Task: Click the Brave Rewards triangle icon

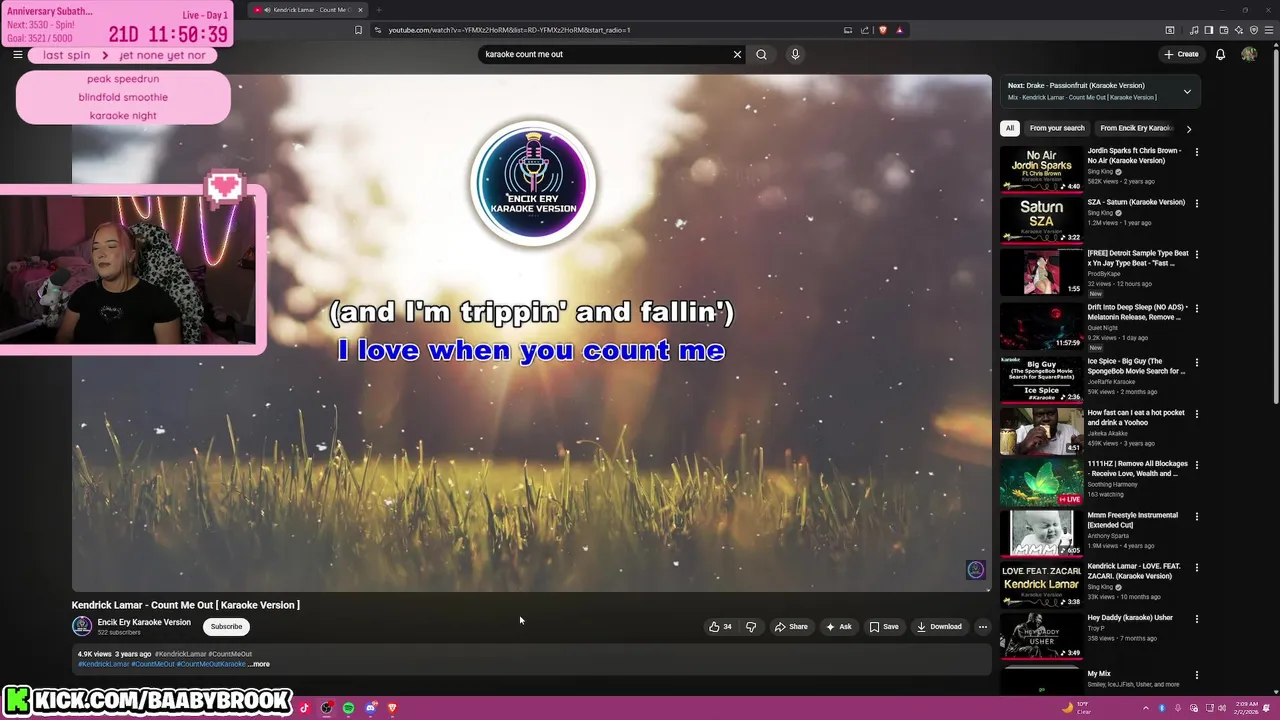Action: [x=899, y=30]
